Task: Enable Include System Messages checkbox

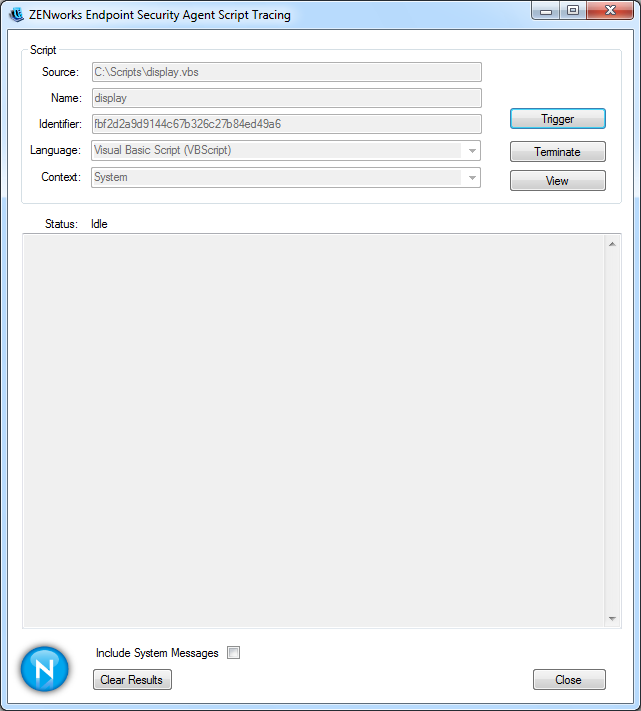Action: (233, 653)
